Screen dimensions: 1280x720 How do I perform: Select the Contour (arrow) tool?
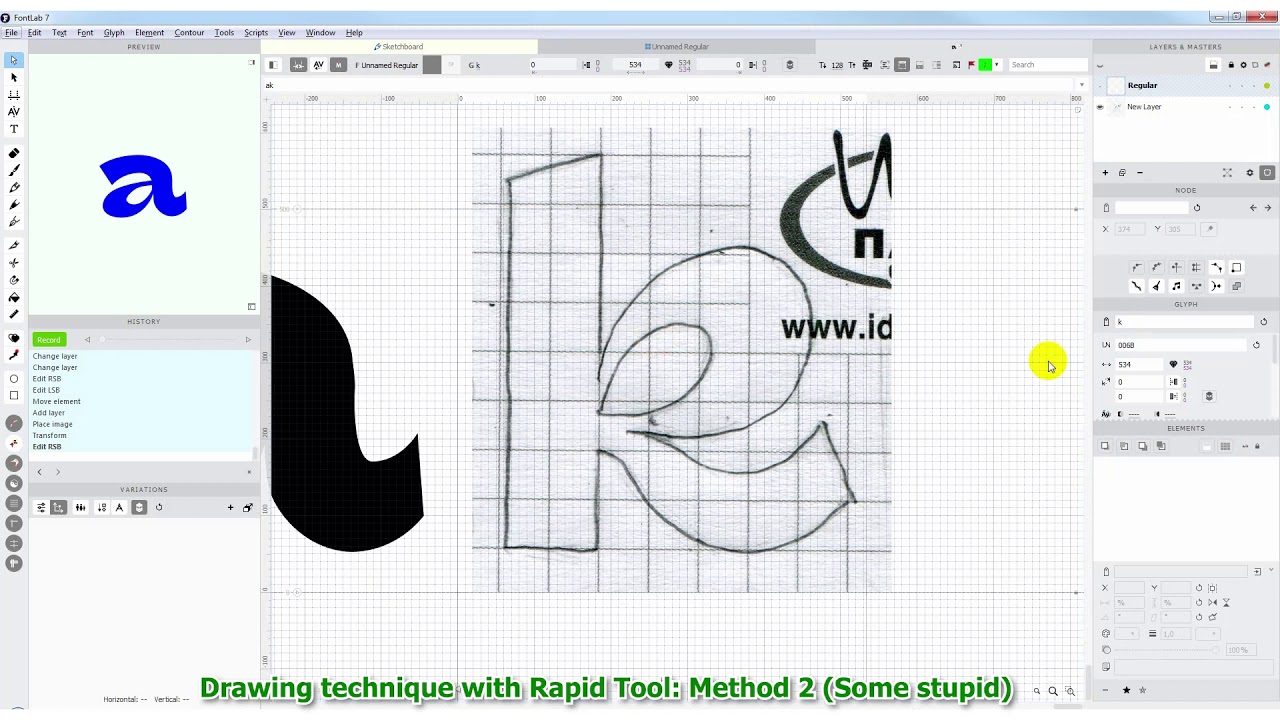pos(14,60)
